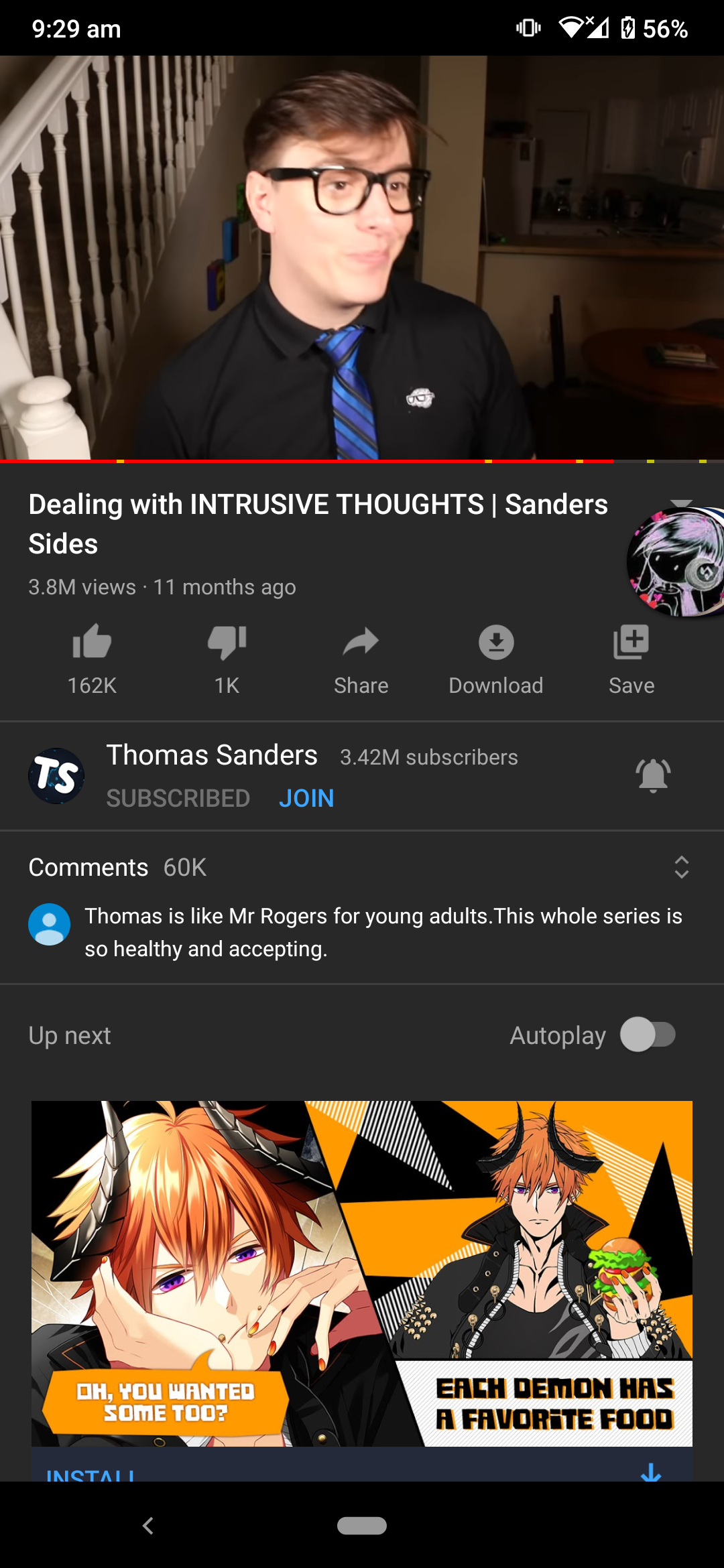The height and width of the screenshot is (1568, 724).
Task: Tap the commenter's blue profile avatar
Action: click(x=49, y=925)
